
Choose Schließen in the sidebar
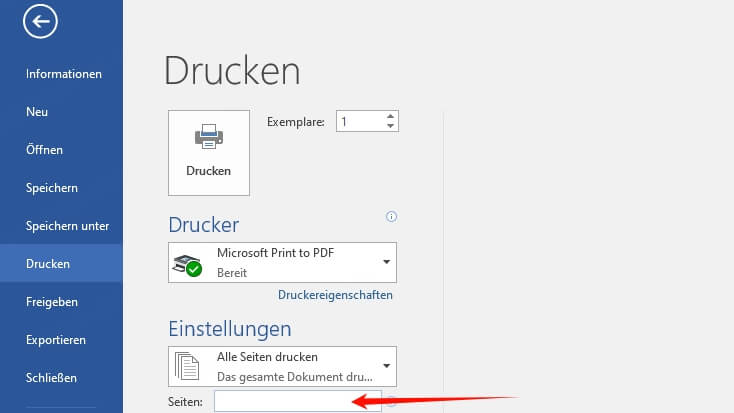click(51, 378)
